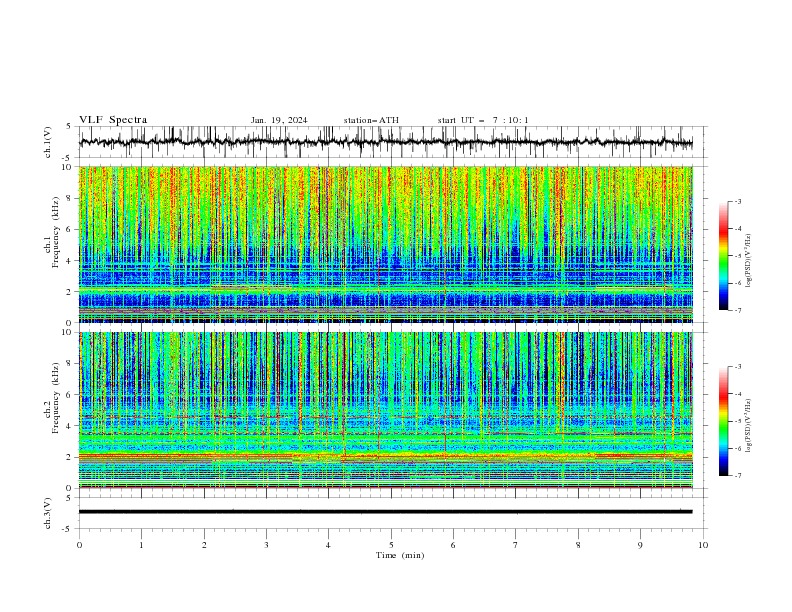Click the time-axis tick label "7"

click(x=516, y=545)
